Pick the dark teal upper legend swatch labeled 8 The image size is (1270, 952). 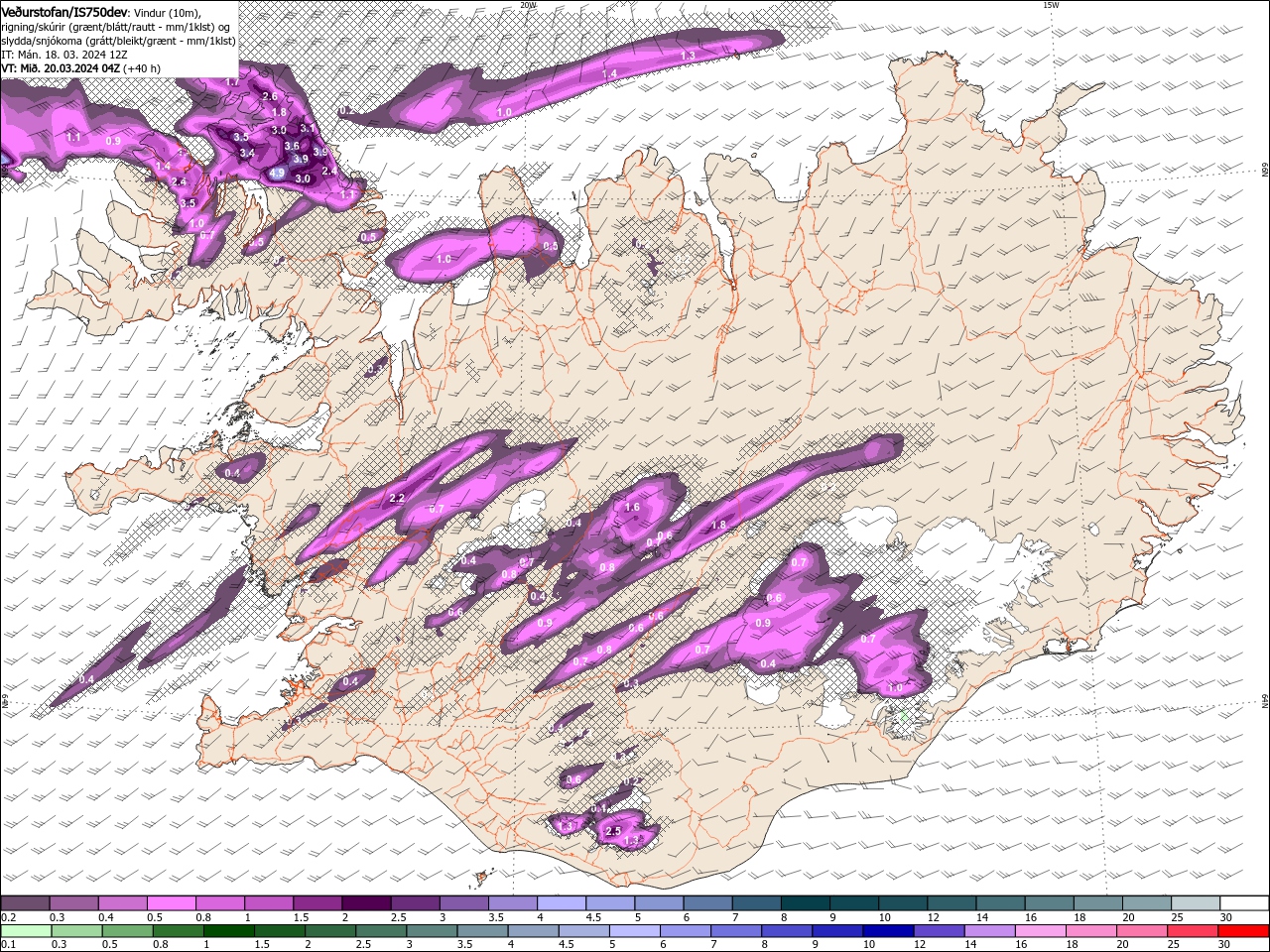(807, 903)
